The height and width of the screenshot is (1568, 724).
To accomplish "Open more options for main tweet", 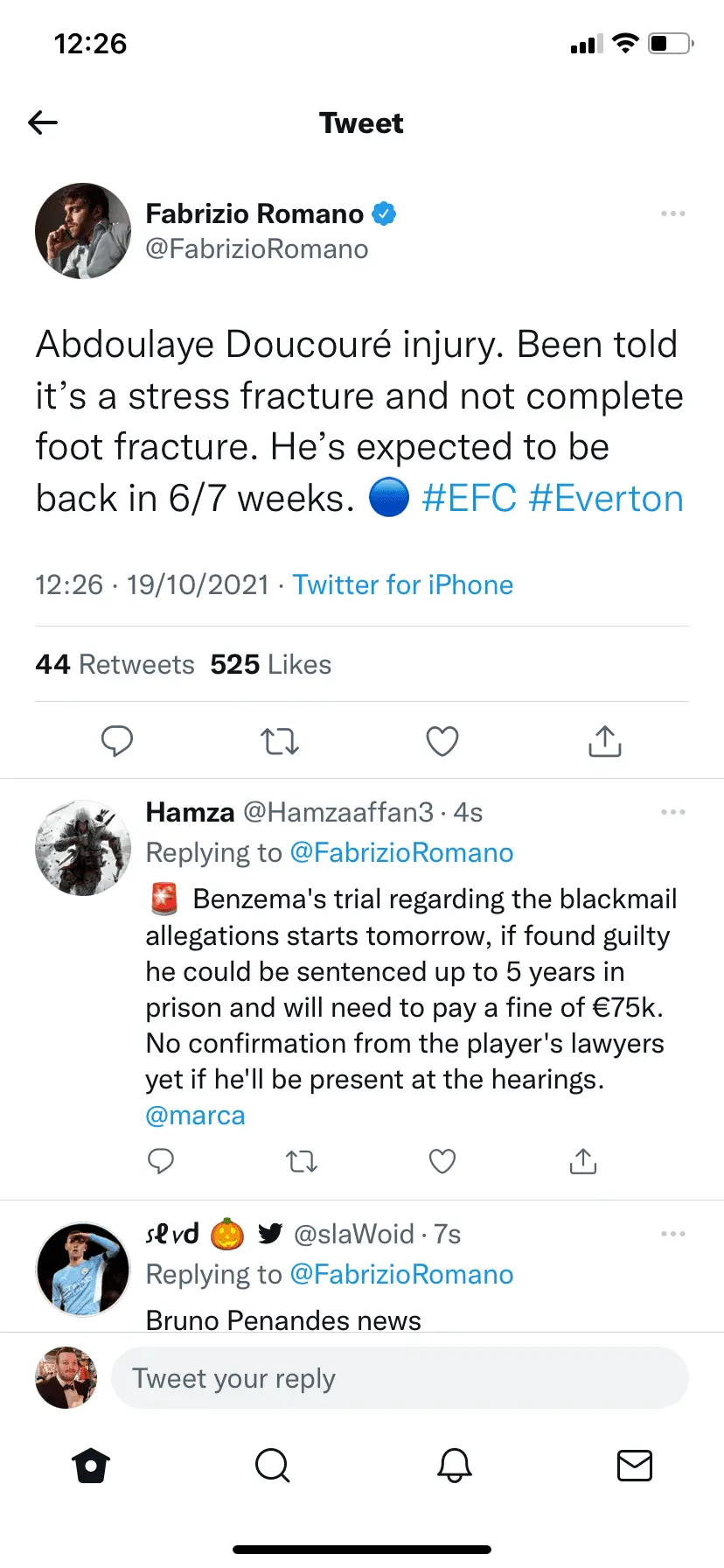I will pyautogui.click(x=673, y=213).
